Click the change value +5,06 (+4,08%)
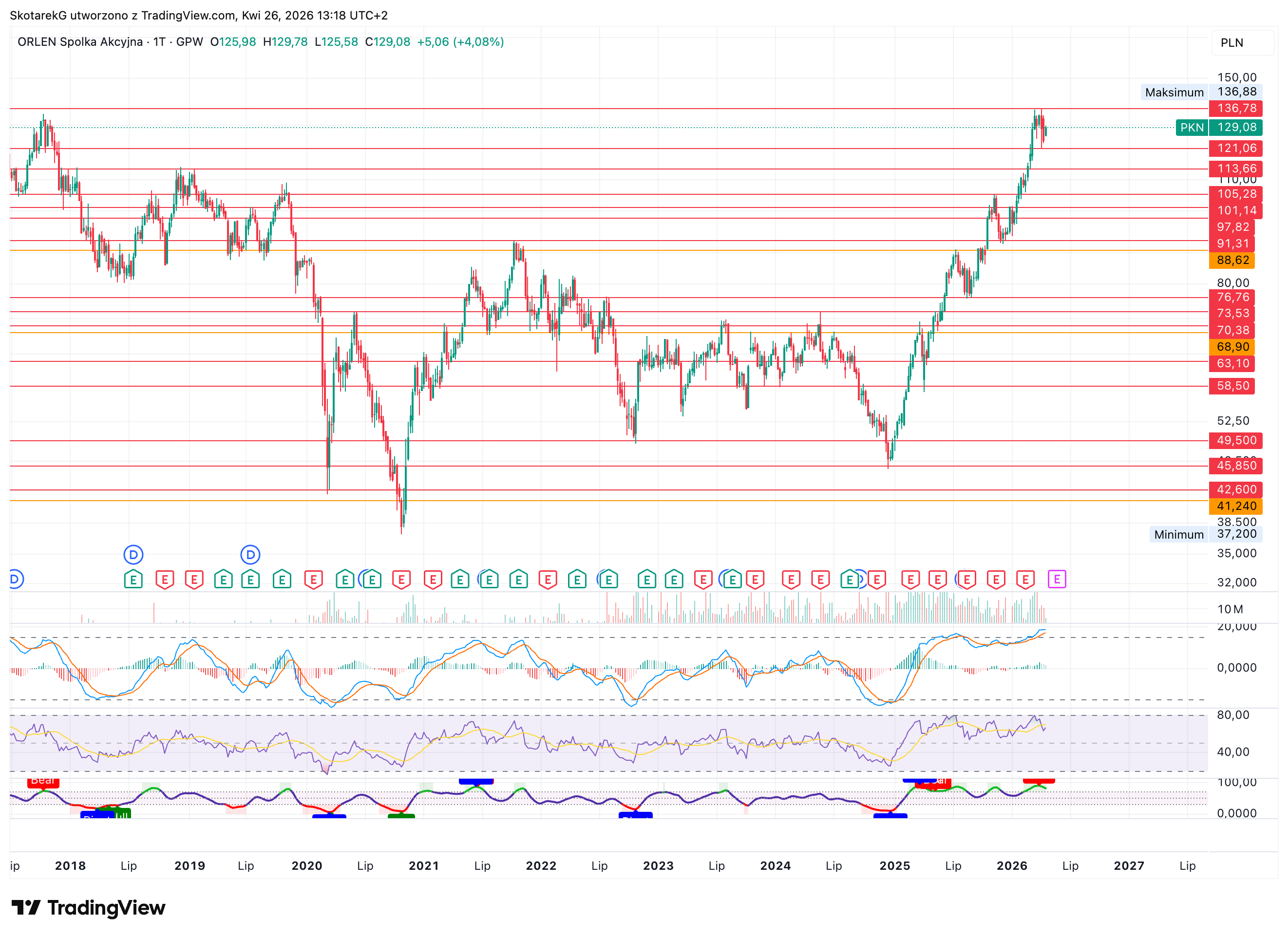1288x937 pixels. click(460, 42)
